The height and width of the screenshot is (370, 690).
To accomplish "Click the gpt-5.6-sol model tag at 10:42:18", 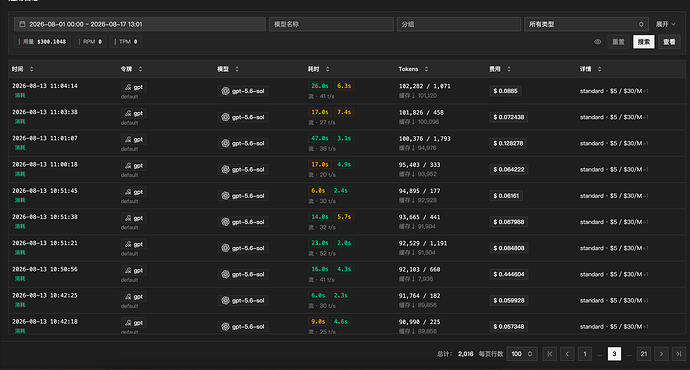I will click(x=243, y=326).
